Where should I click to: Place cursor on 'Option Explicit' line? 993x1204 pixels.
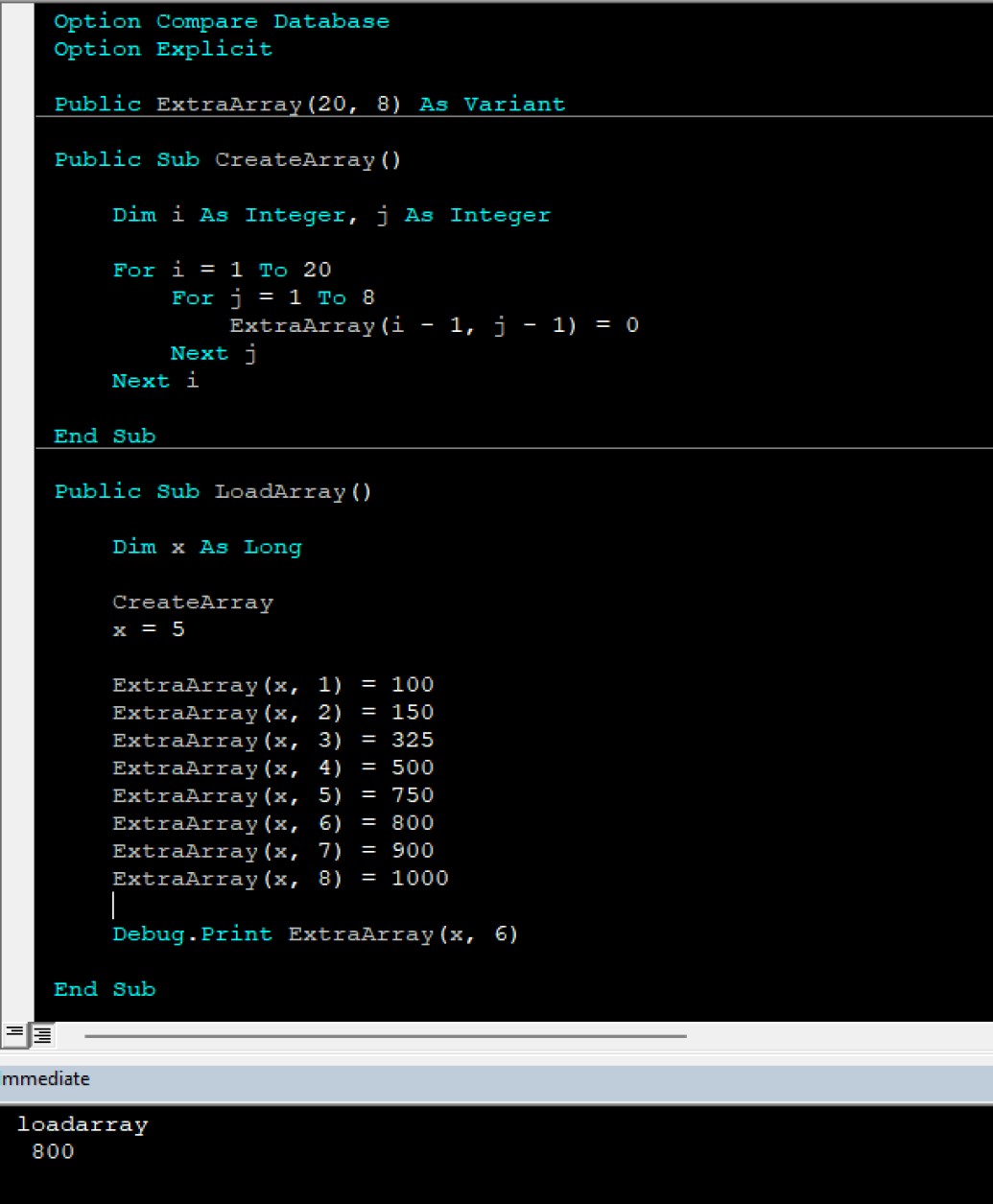coord(163,50)
